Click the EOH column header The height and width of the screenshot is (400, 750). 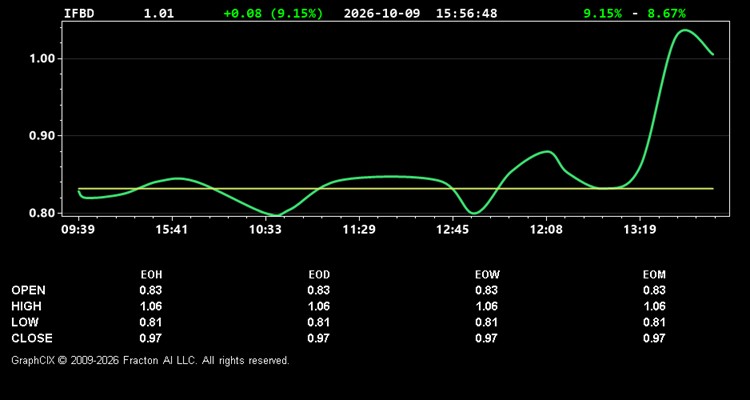[151, 275]
